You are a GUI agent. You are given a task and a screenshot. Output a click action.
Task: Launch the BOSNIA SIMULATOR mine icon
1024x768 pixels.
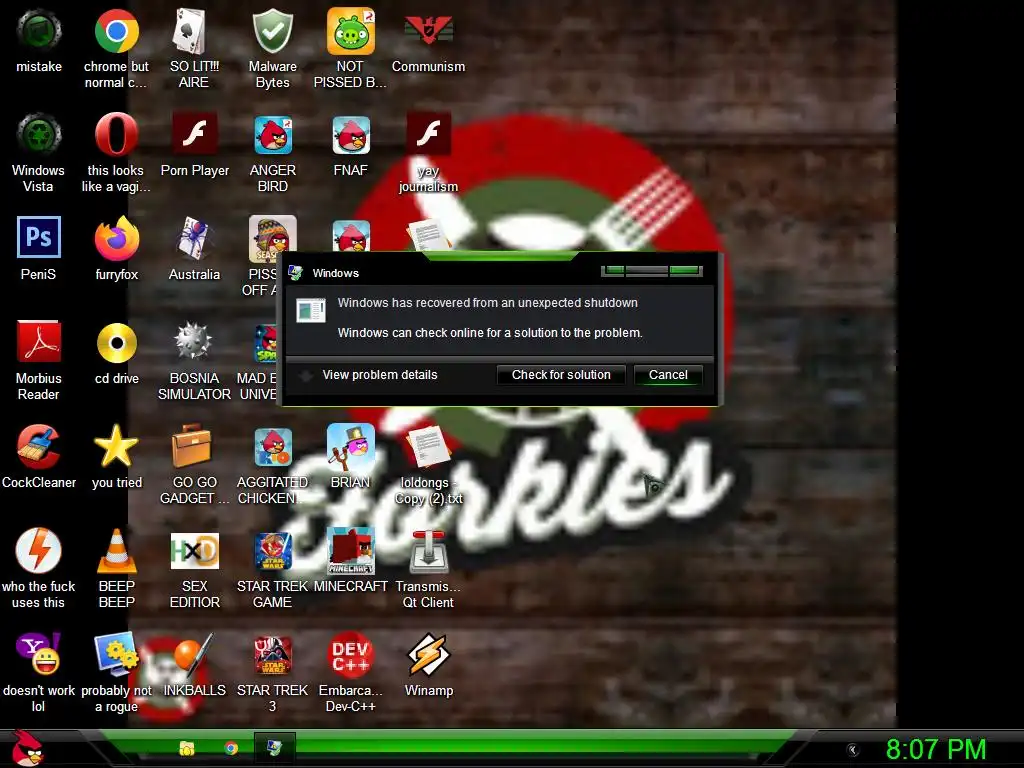(194, 342)
